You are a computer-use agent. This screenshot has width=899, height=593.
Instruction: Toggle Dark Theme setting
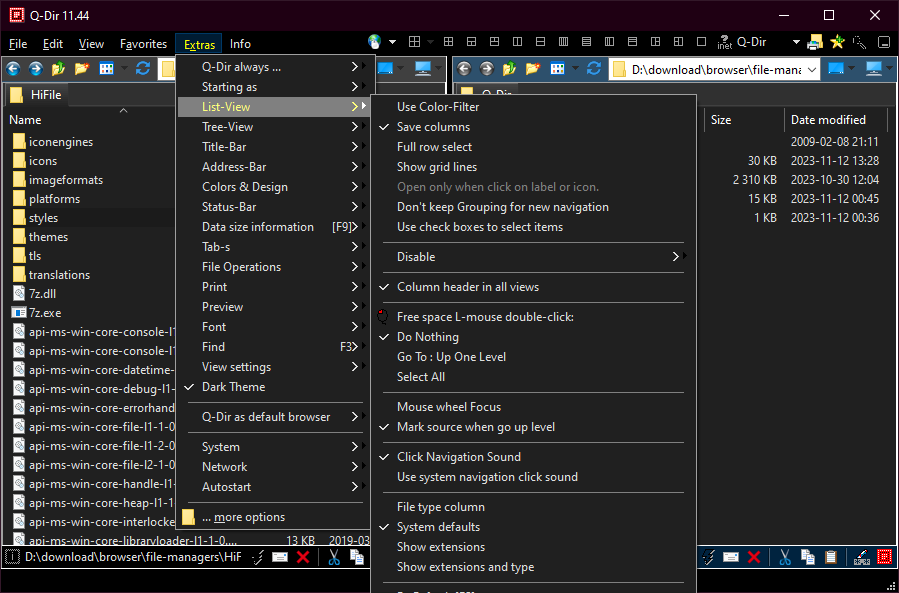point(234,387)
